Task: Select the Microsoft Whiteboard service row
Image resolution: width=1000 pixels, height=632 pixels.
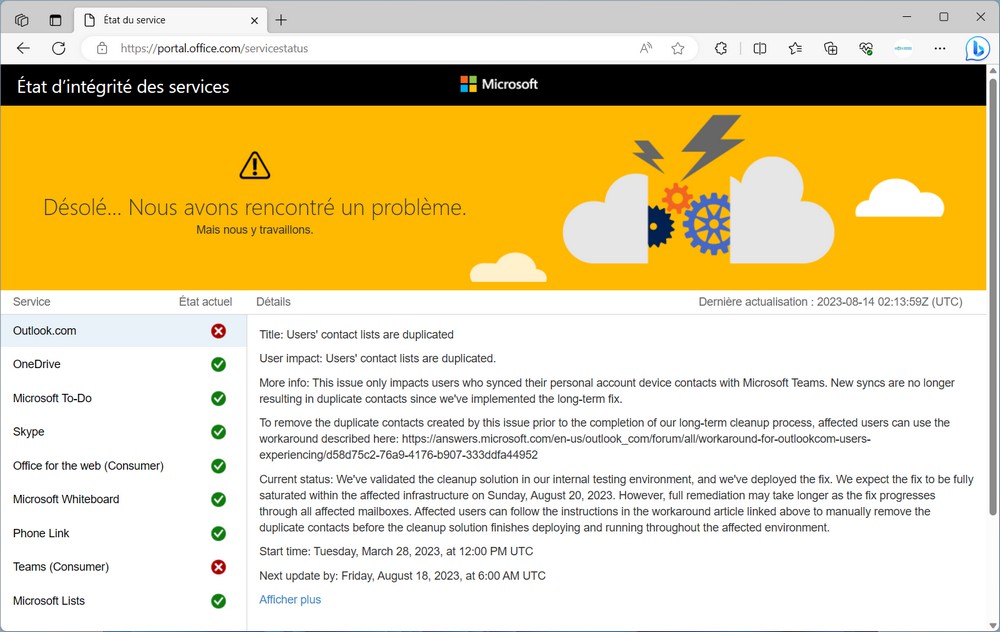Action: [123, 499]
